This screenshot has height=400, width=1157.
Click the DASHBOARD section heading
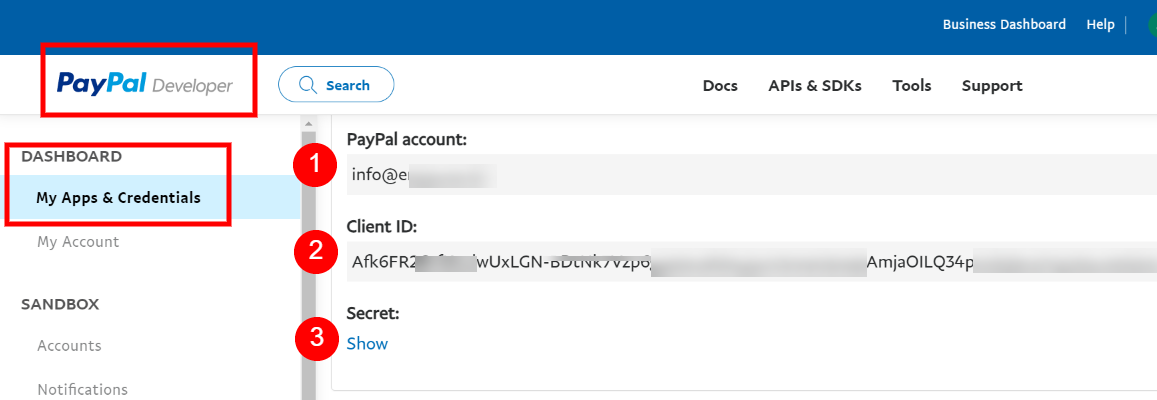72,156
